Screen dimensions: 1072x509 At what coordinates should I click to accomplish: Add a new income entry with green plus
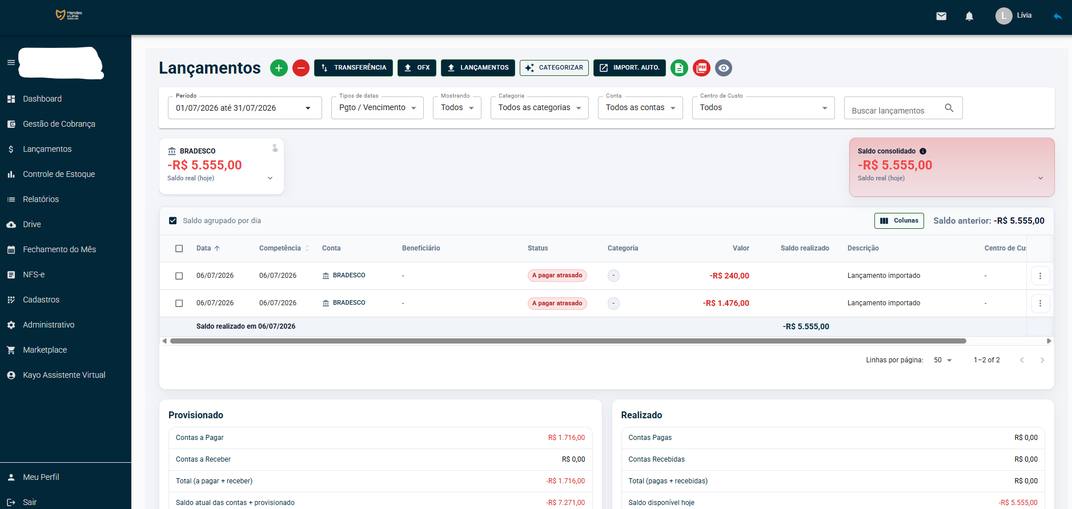278,68
